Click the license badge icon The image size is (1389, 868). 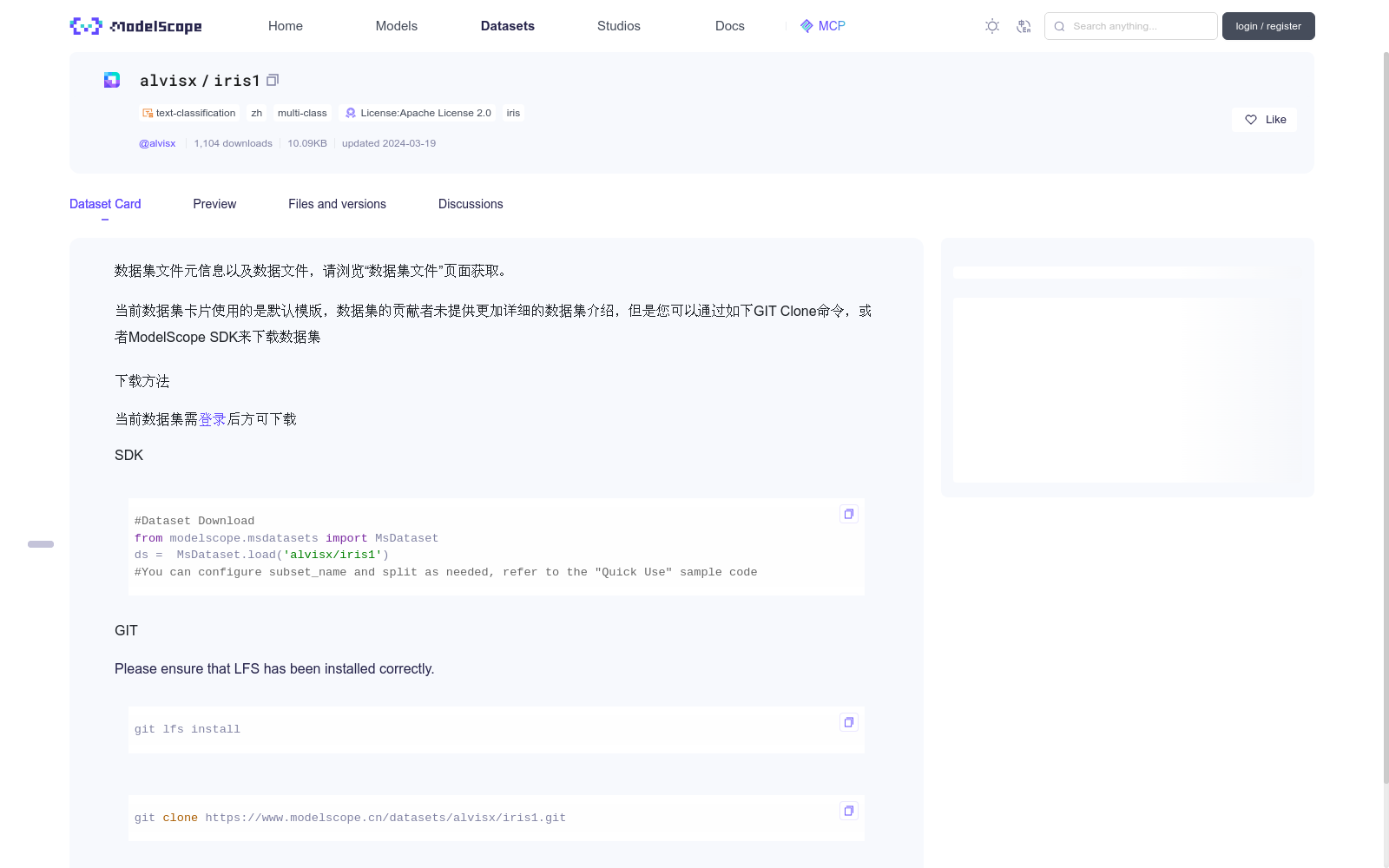click(x=351, y=113)
